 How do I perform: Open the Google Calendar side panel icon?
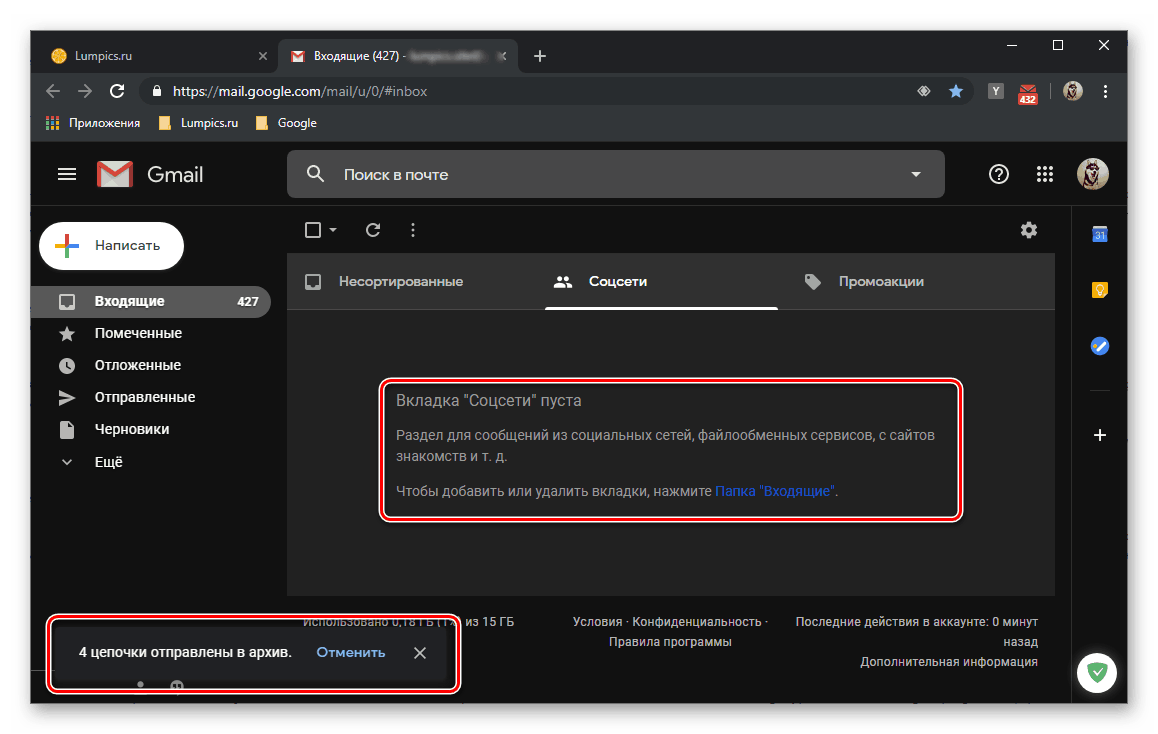click(x=1100, y=234)
